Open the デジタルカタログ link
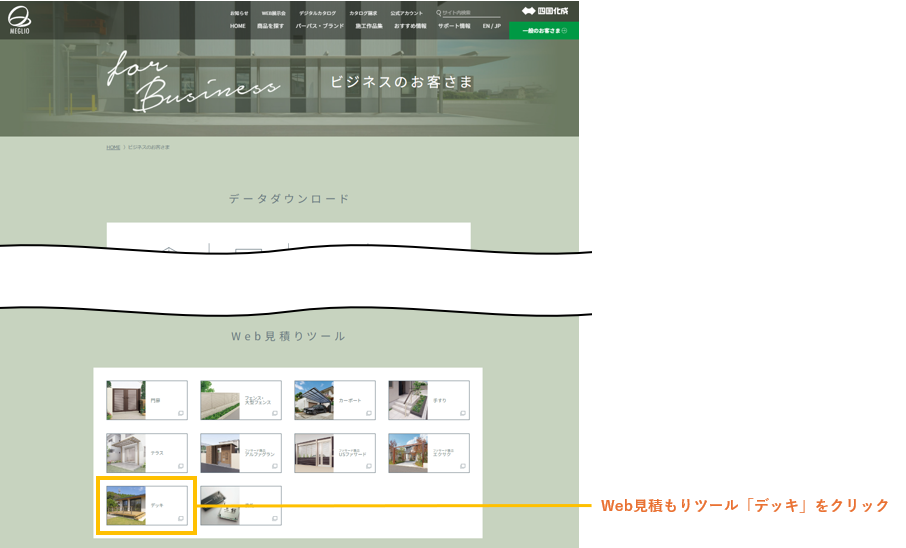Screen dimensions: 906x548 click(x=317, y=13)
